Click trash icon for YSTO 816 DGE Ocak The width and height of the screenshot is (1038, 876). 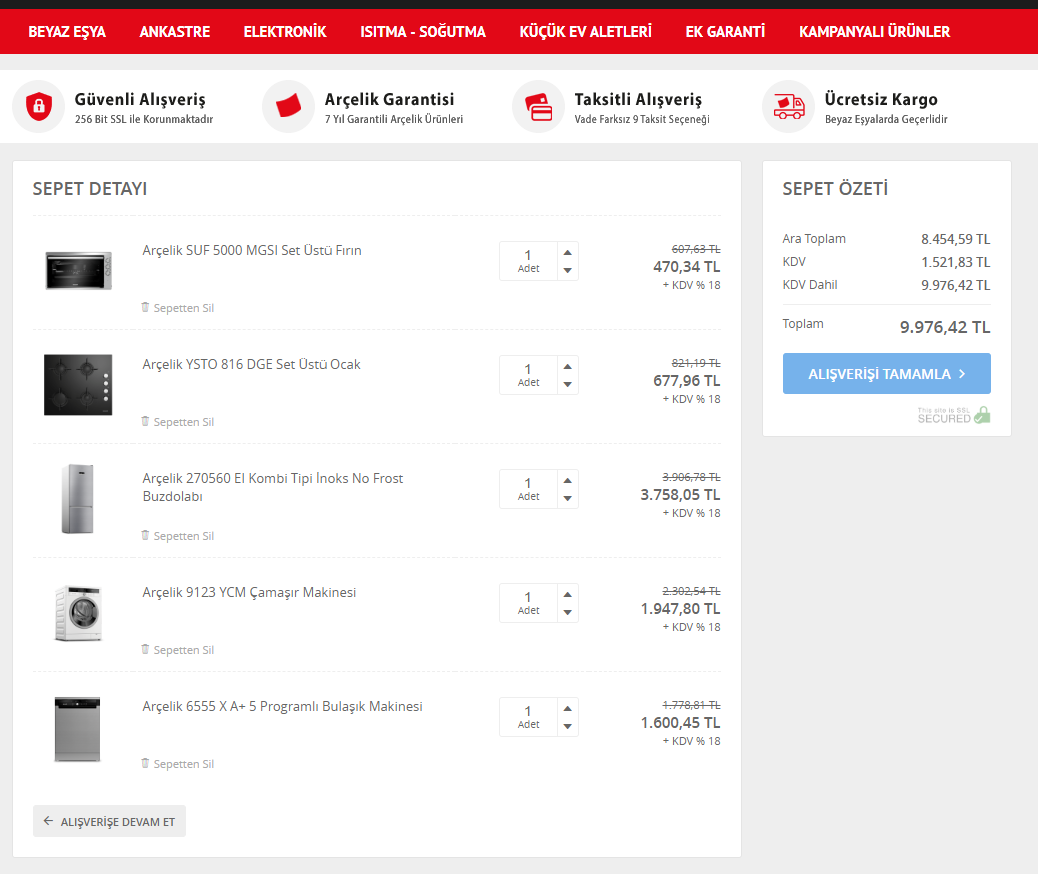(145, 421)
